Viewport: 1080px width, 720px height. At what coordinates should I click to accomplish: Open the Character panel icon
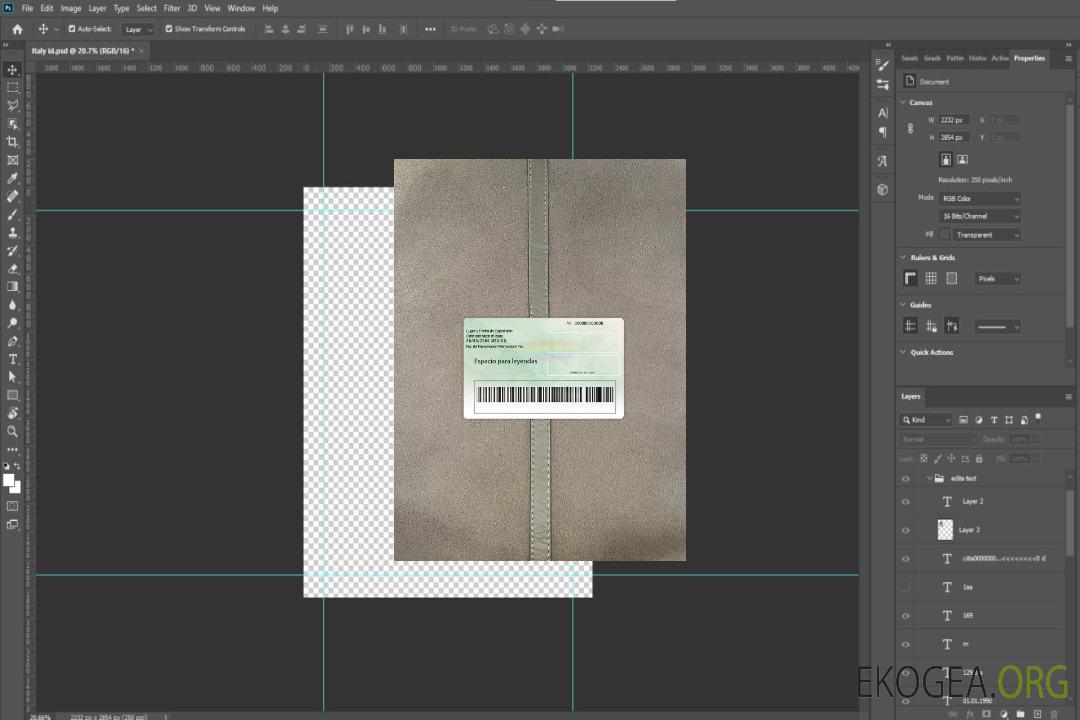[882, 113]
